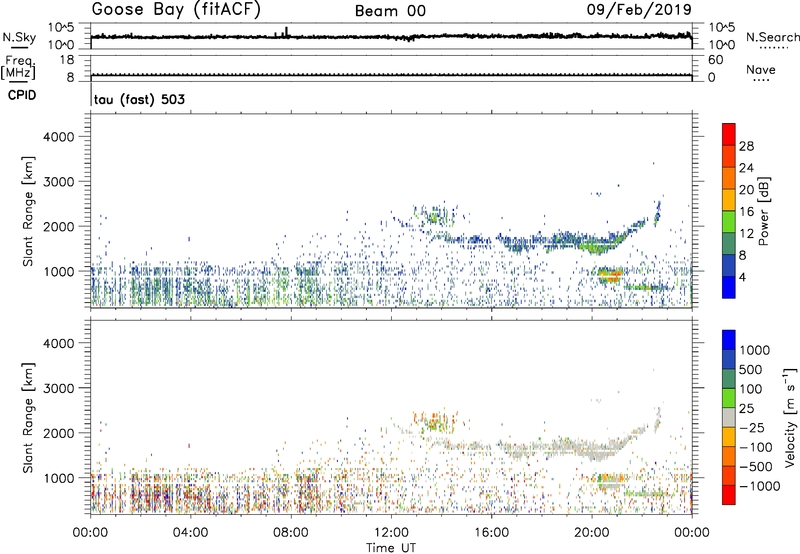Click the "4" power colorbar tick label
Screen dimensions: 800x554
[743, 278]
